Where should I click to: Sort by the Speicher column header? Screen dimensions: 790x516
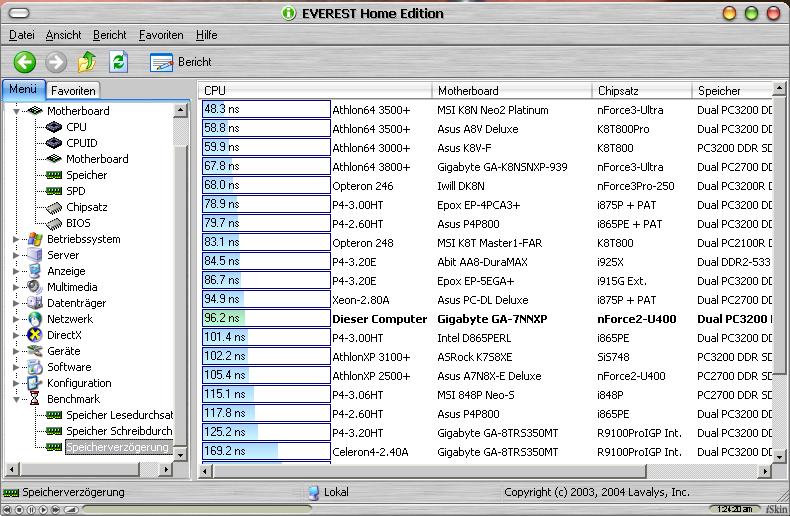coord(732,91)
